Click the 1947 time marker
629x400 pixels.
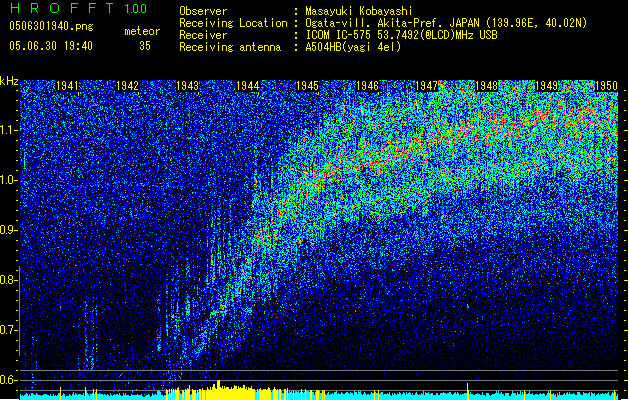tap(426, 86)
